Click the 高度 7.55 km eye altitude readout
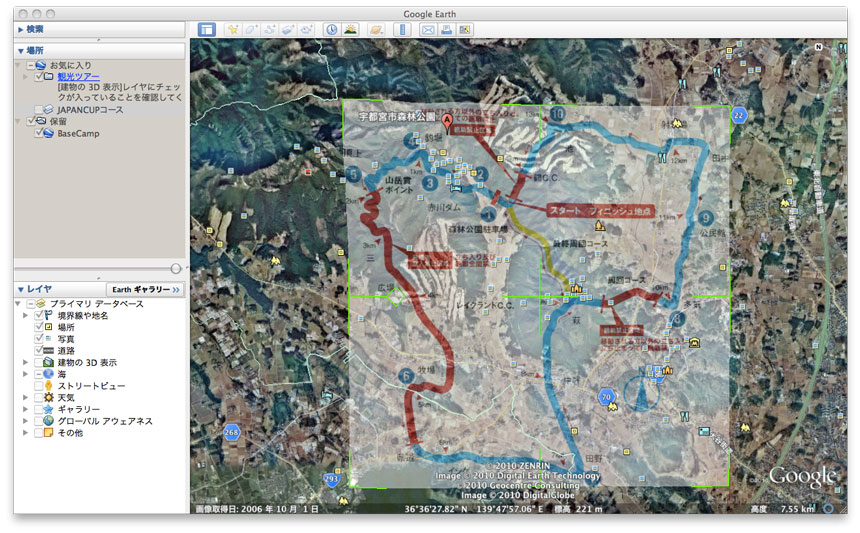The height and width of the screenshot is (533, 860). 783,509
